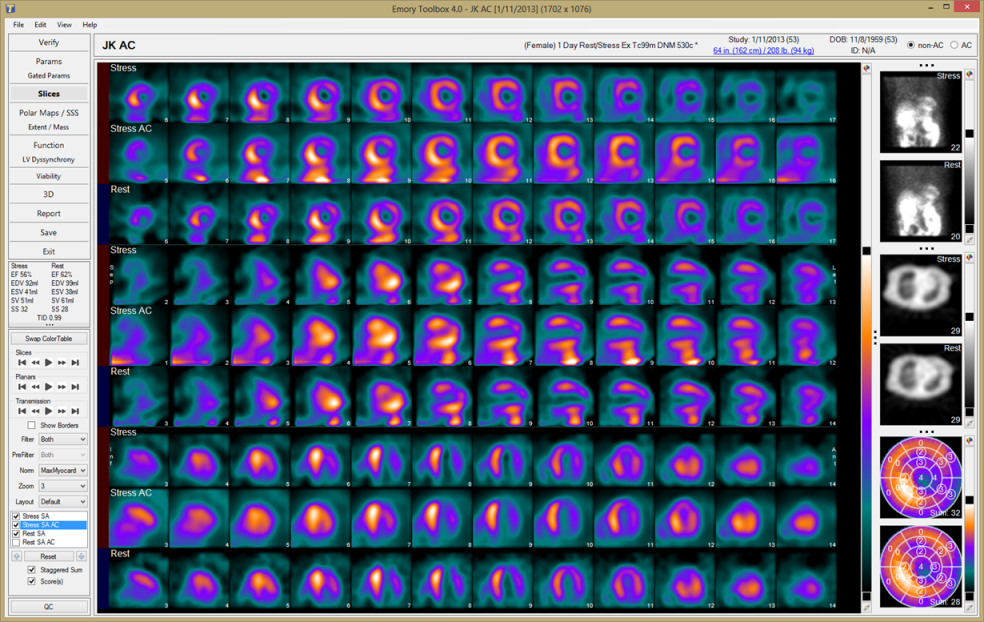The image size is (984, 622).
Task: Click upper marker on polar map color bar
Action: point(969,501)
